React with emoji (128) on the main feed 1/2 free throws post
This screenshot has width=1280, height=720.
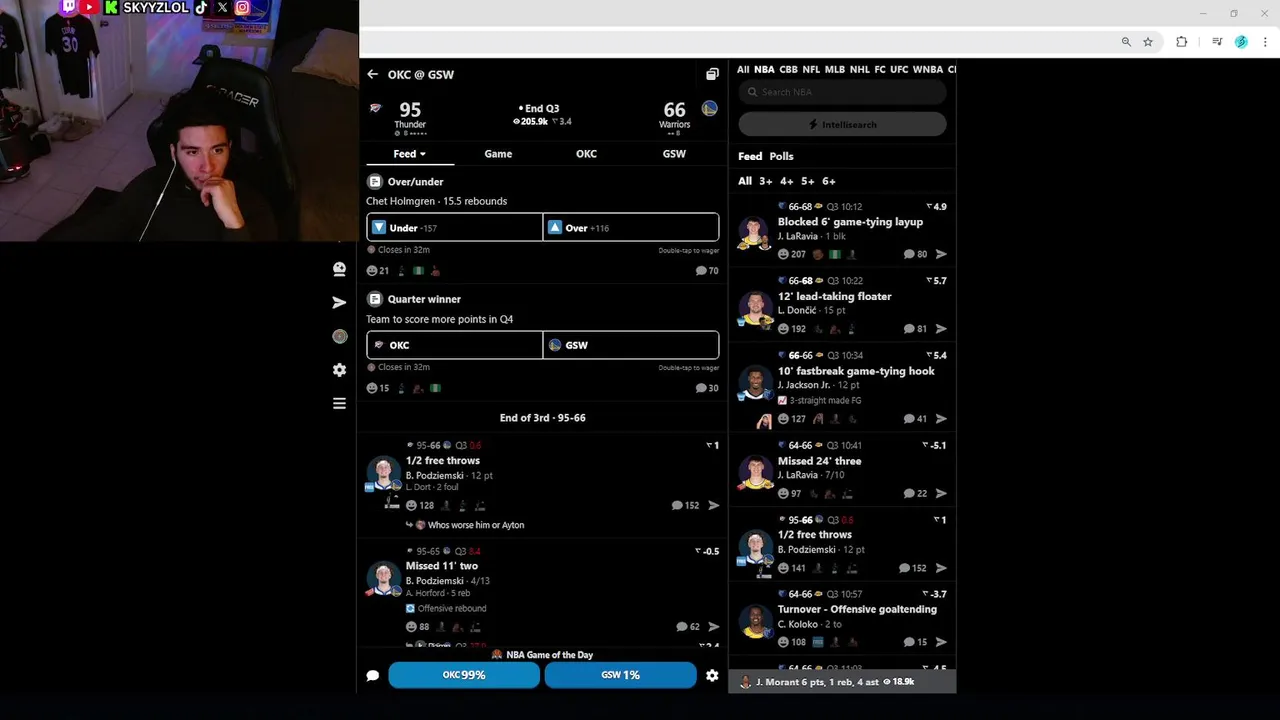point(420,506)
